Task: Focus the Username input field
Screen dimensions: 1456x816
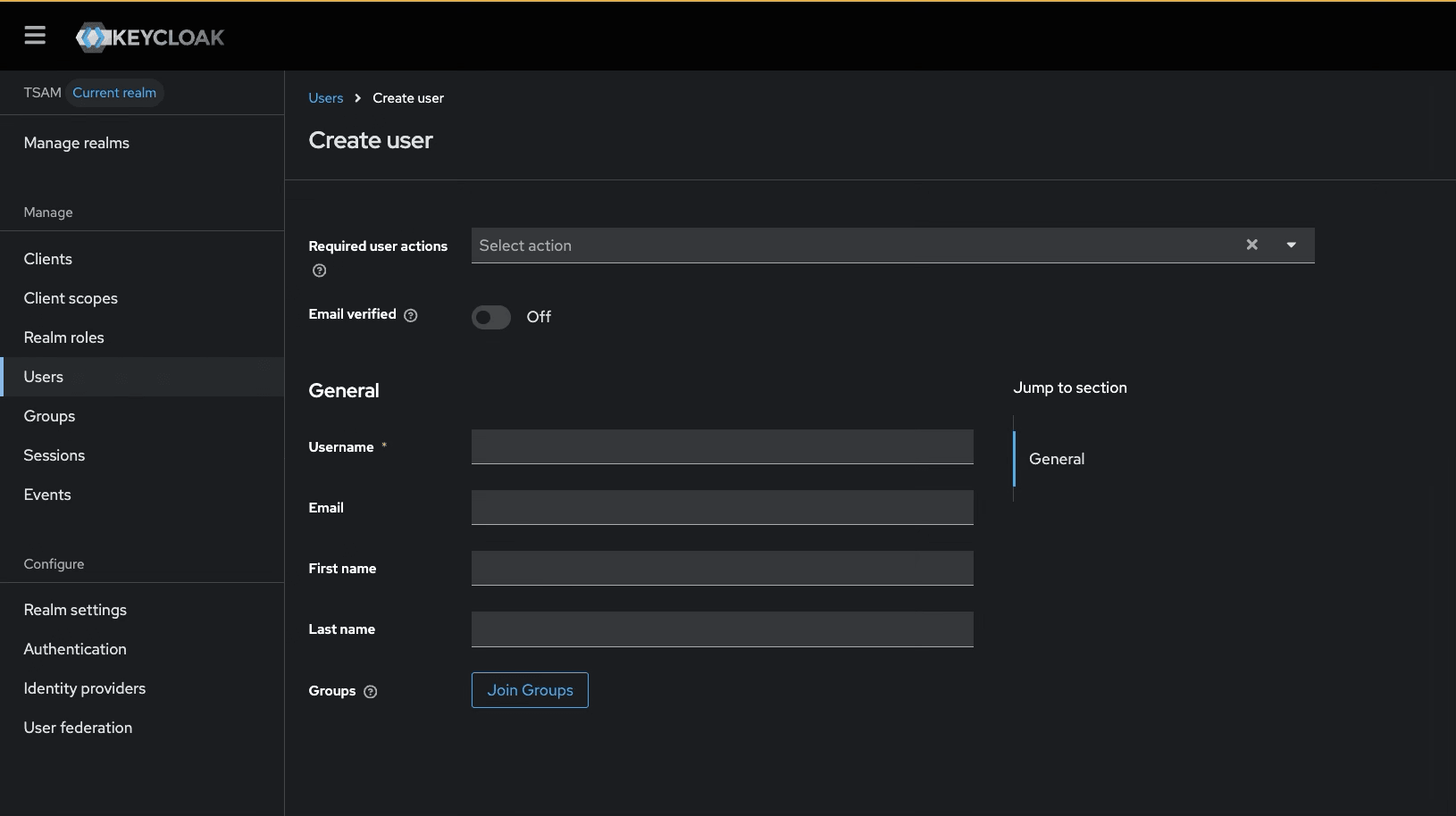Action: (x=723, y=446)
